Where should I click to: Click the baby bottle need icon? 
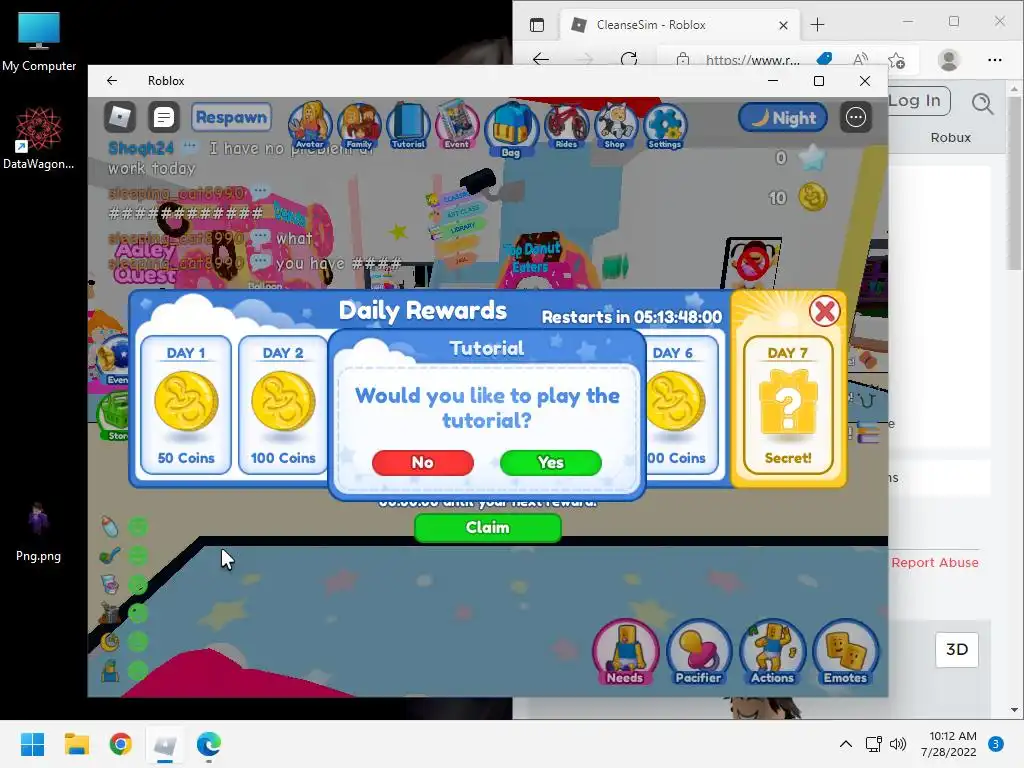pos(110,526)
